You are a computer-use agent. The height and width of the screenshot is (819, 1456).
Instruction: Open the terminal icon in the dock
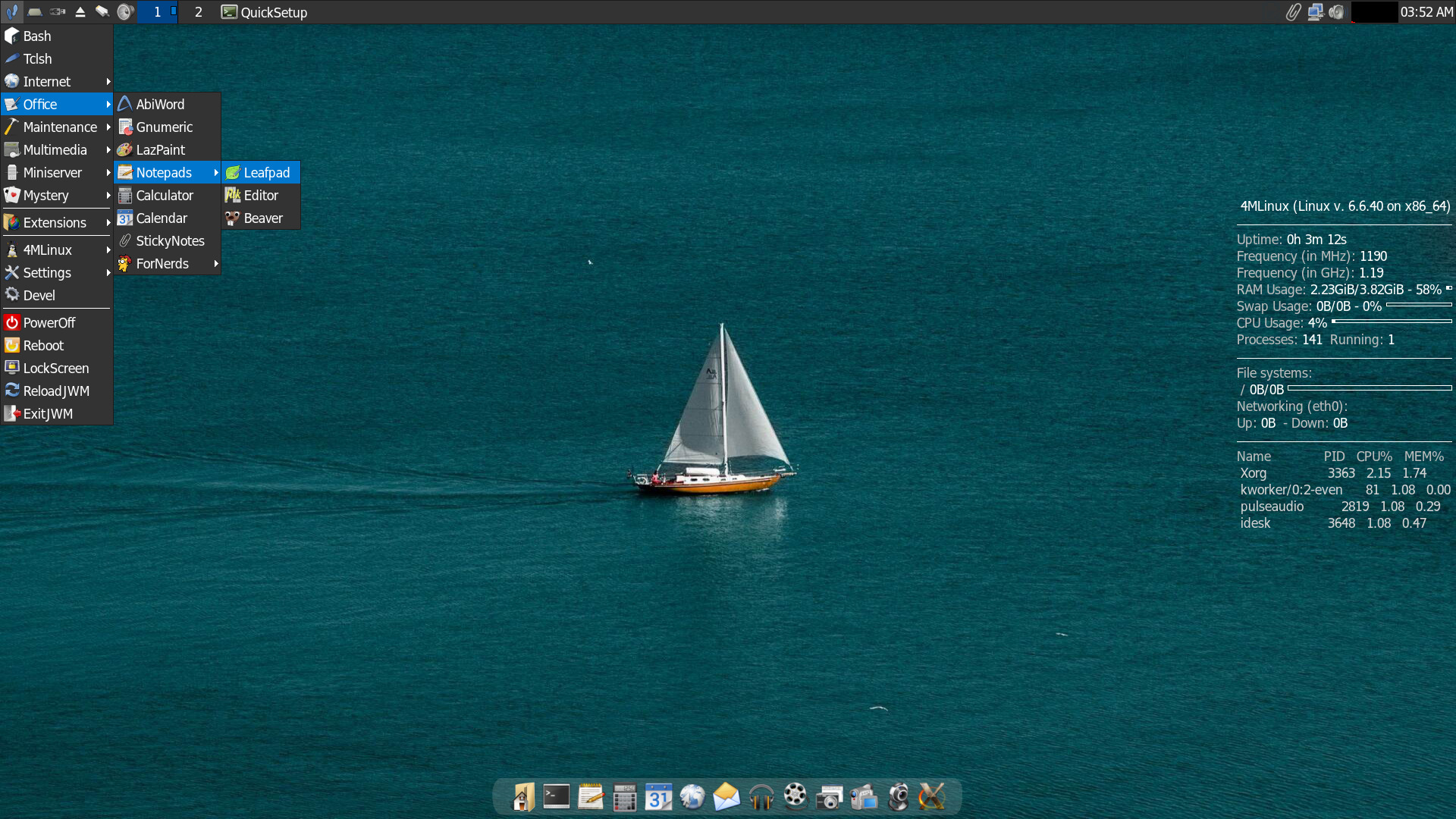pyautogui.click(x=556, y=797)
